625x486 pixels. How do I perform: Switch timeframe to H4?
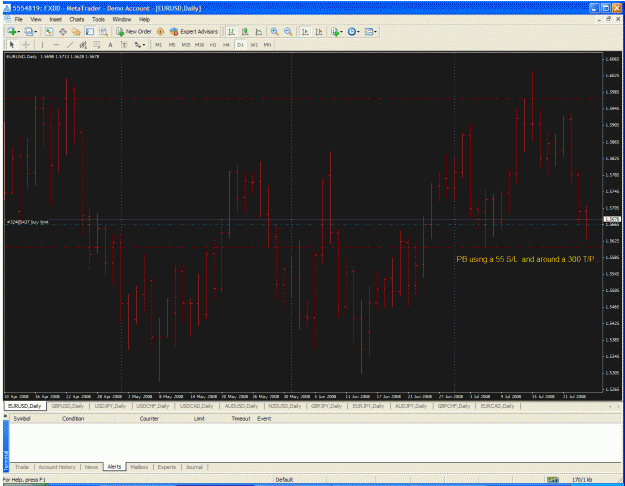tap(226, 45)
